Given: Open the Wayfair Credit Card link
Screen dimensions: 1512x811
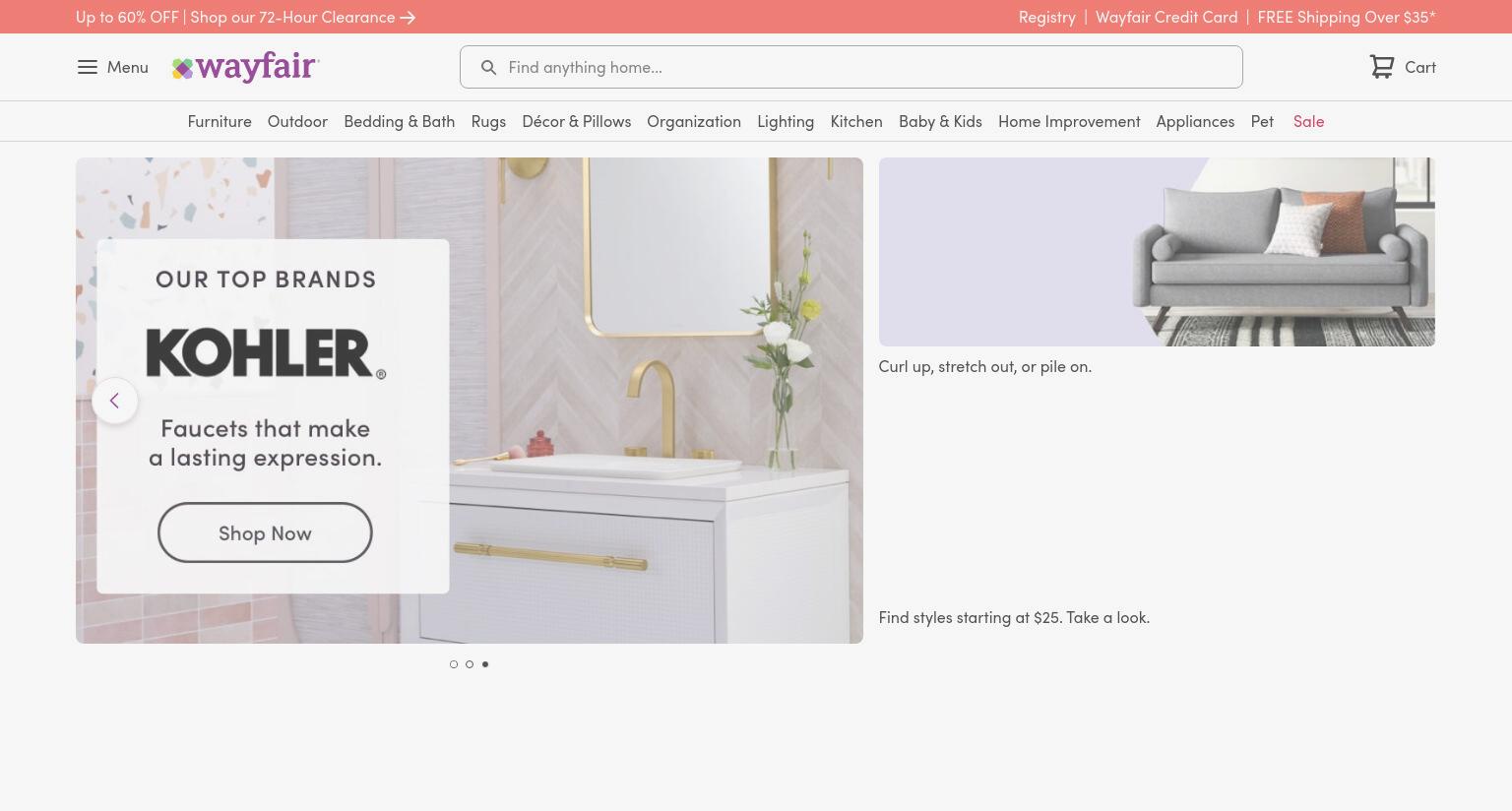Looking at the screenshot, I should click(1166, 17).
